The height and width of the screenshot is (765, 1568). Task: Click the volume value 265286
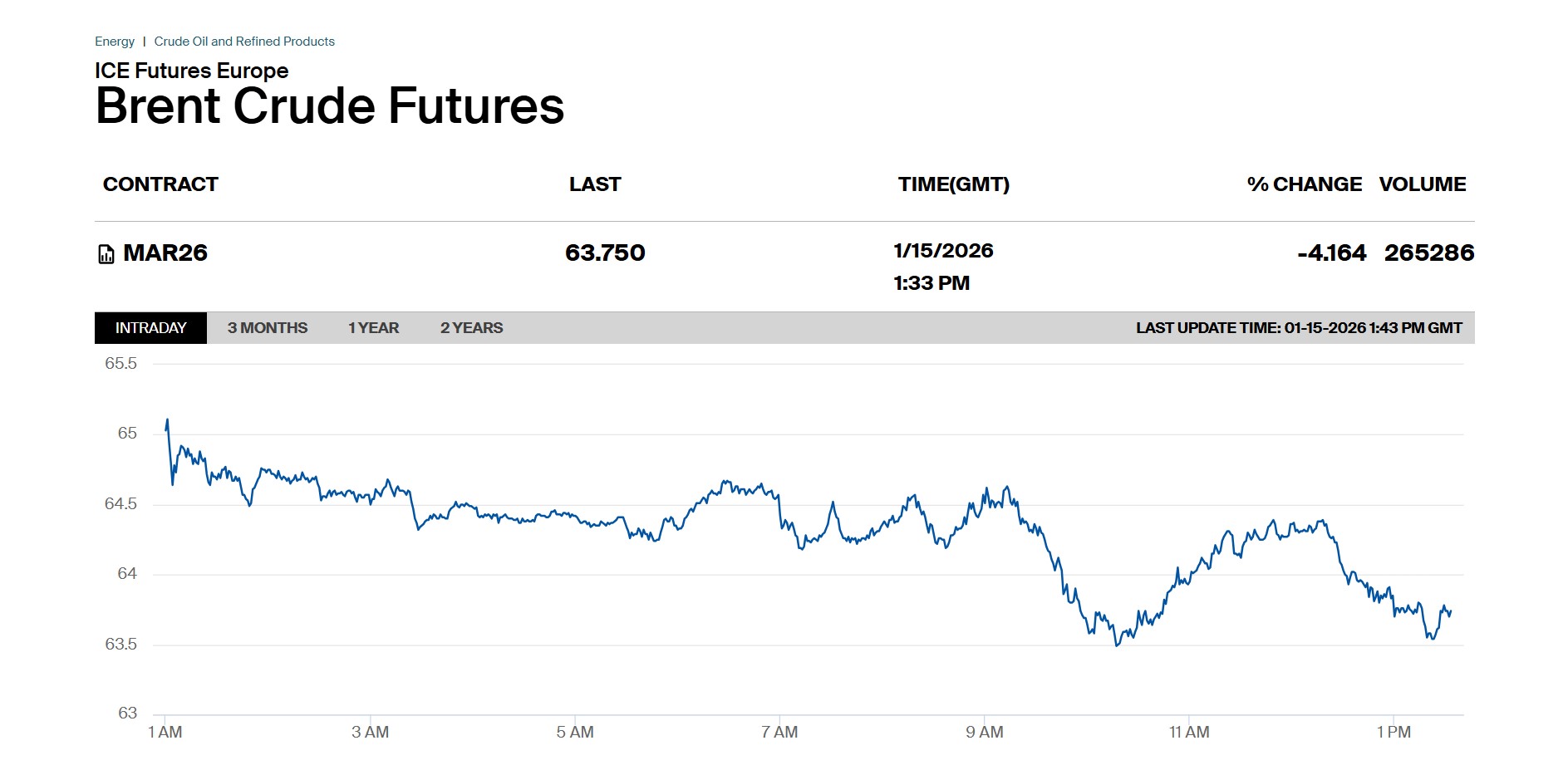click(x=1428, y=253)
